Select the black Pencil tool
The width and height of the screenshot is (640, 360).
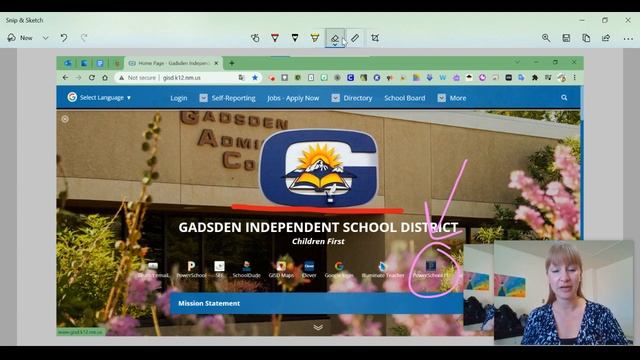[x=295, y=38]
